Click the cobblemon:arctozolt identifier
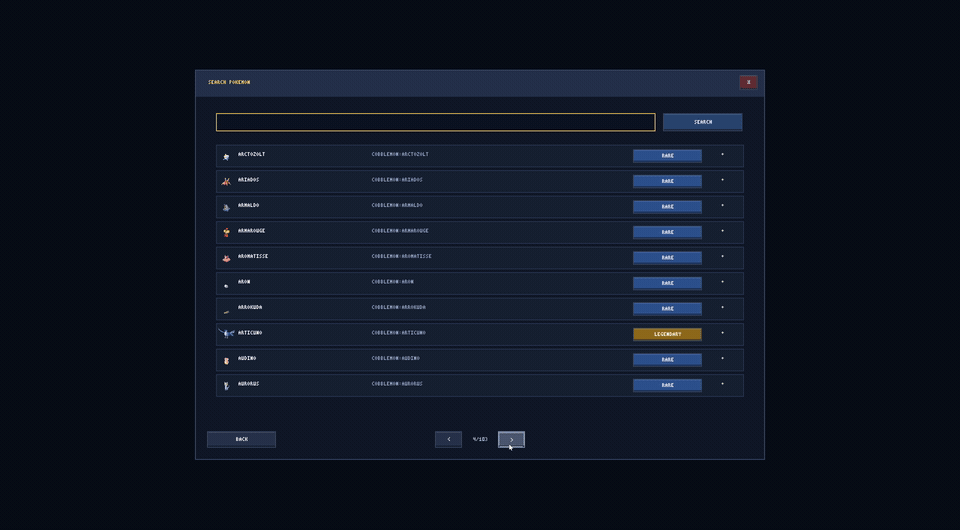The height and width of the screenshot is (530, 960). point(400,154)
